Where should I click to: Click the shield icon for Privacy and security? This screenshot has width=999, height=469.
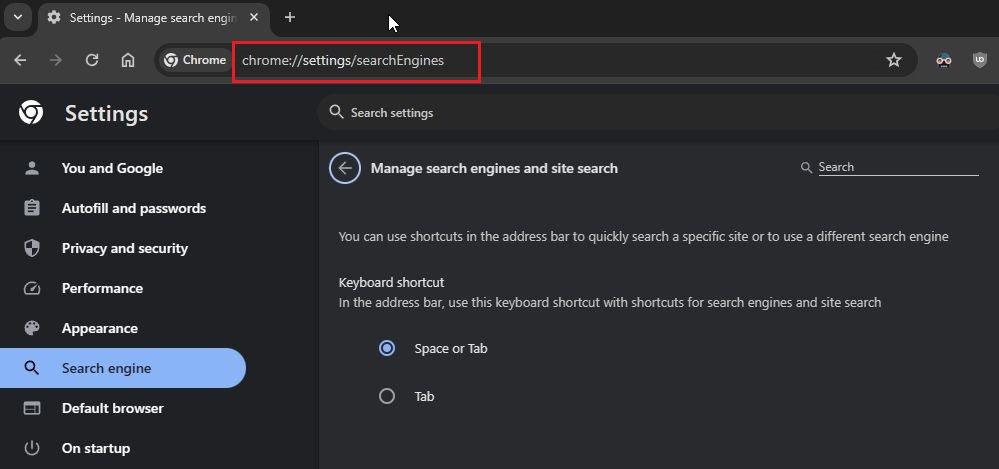31,249
